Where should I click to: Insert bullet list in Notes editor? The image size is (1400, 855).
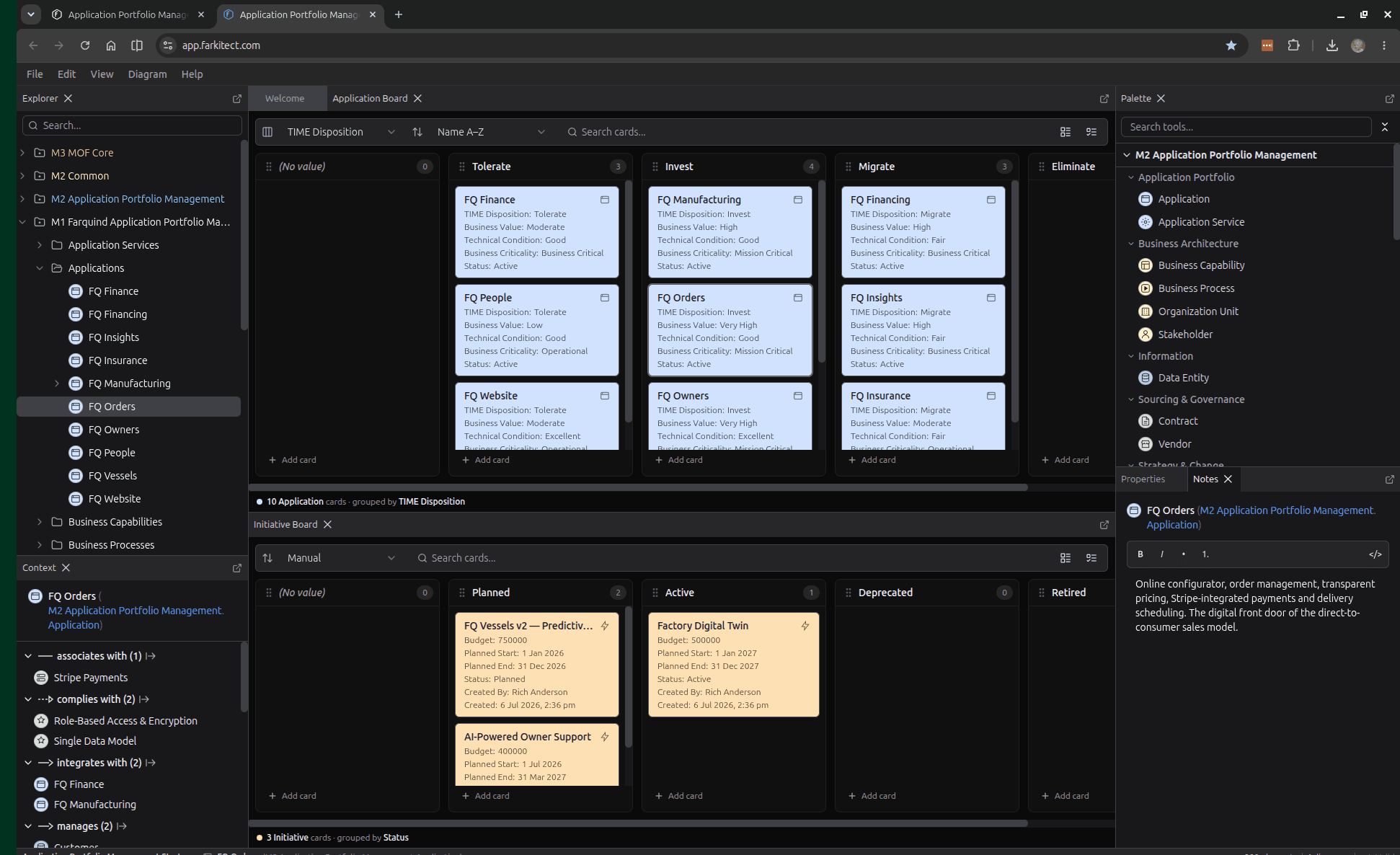[x=1184, y=554]
